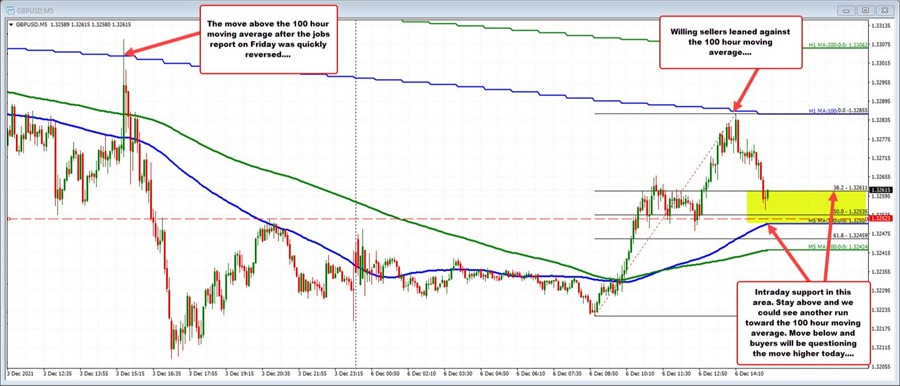Click the 3 Dec 15:15 time label

131,375
